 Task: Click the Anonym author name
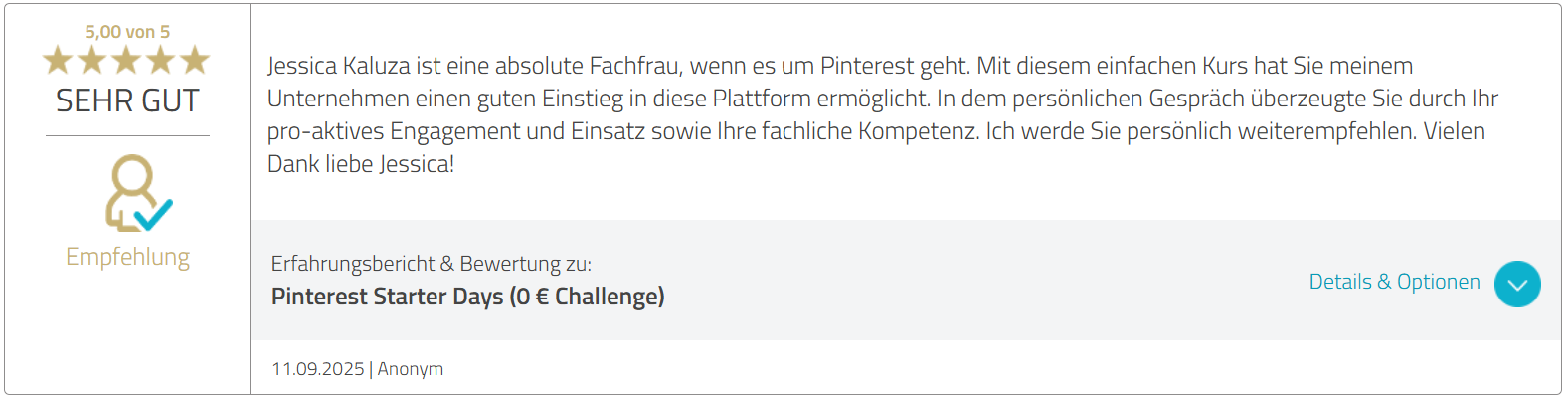coord(411,369)
